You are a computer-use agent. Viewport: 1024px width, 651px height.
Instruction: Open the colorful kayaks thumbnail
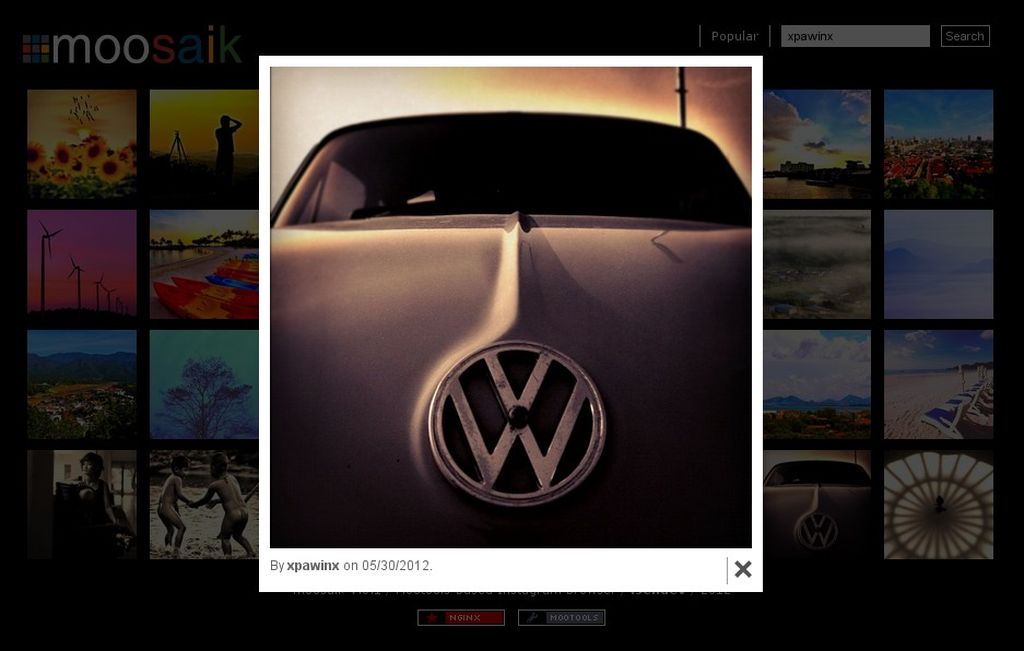(204, 264)
